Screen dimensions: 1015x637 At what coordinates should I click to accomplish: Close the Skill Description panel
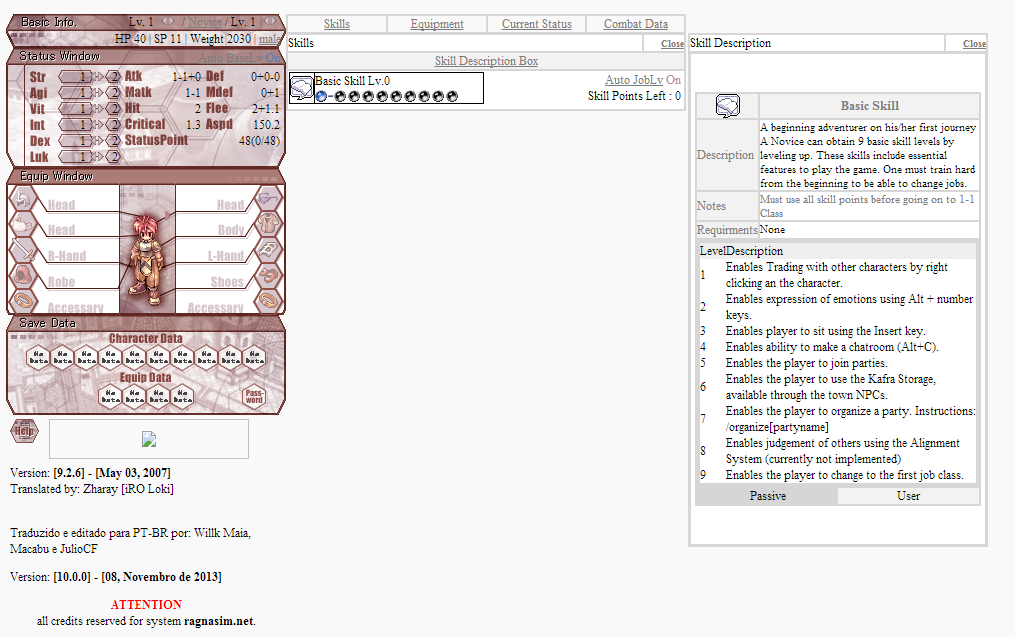coord(974,43)
